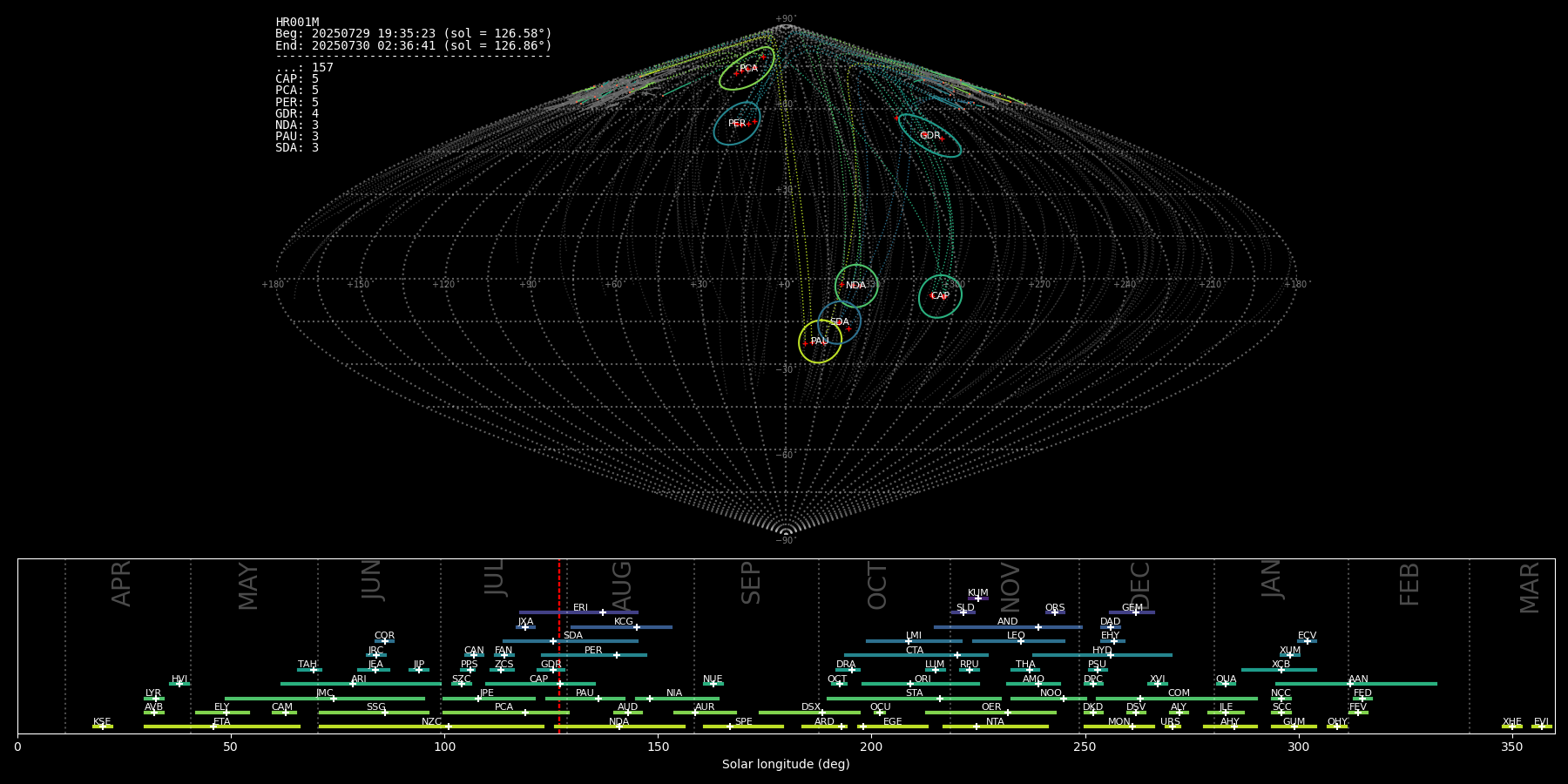Click the 'GDR: 4' count entry
The width and height of the screenshot is (1568, 784).
click(x=297, y=114)
